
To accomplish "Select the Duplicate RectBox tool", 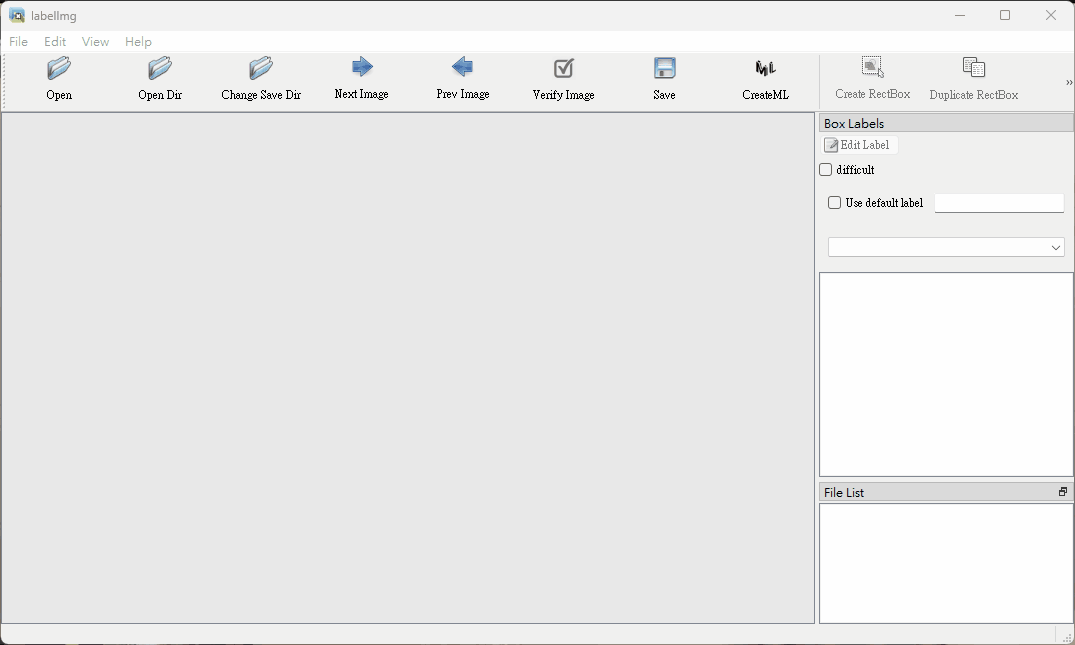I will tap(974, 69).
